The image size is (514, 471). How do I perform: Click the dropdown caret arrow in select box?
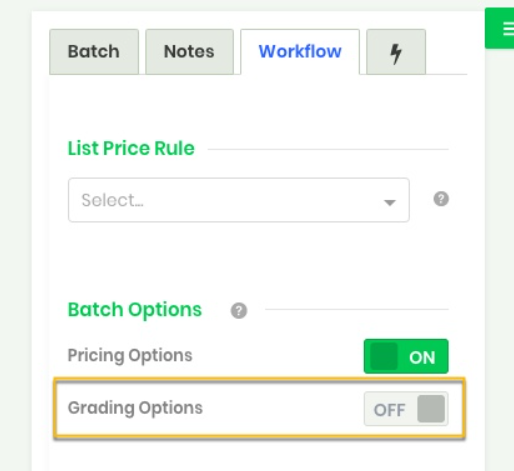click(390, 202)
